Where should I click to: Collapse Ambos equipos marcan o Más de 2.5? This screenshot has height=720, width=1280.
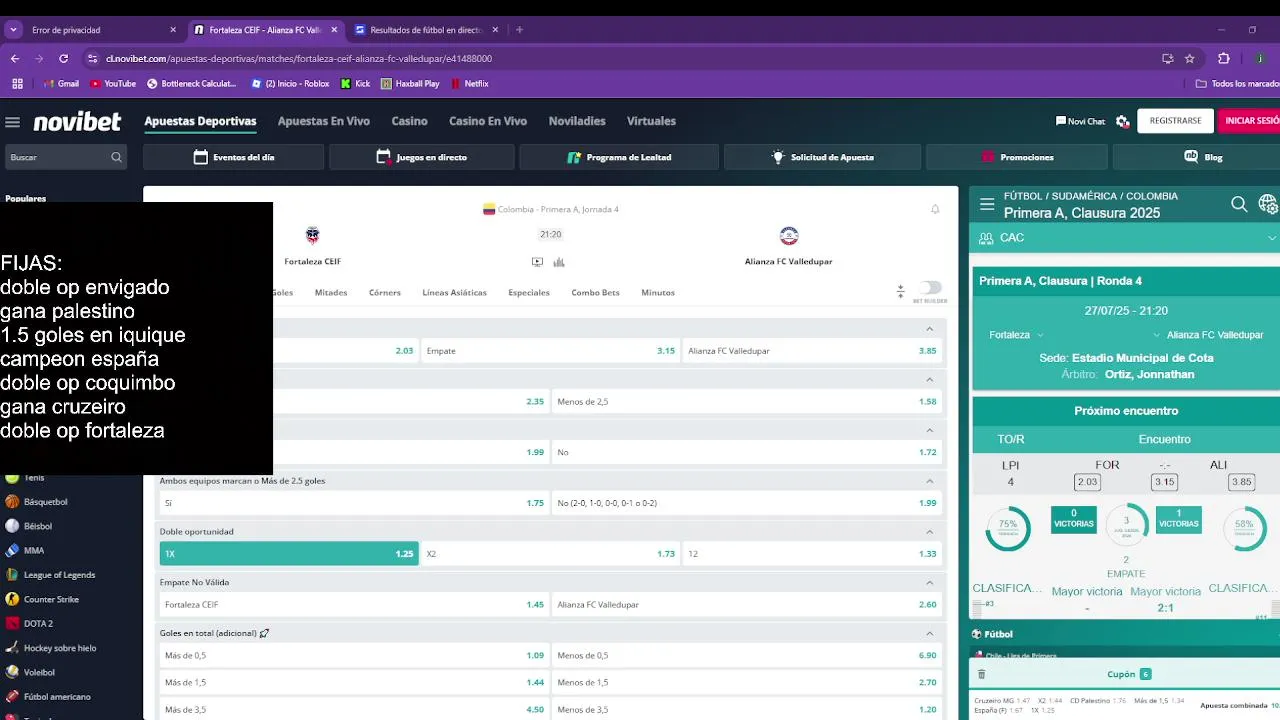point(929,481)
